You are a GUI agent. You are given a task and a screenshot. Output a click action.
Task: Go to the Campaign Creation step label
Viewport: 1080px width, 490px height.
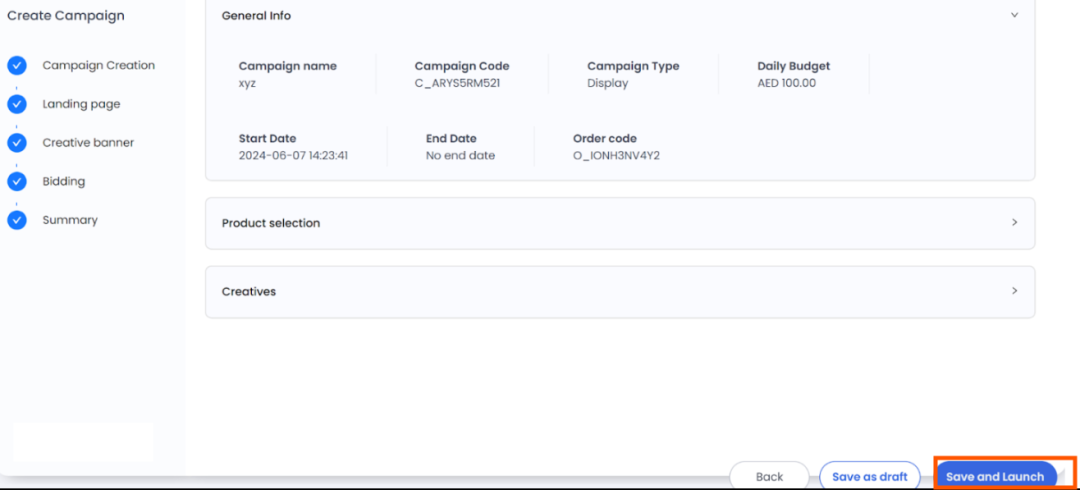point(98,66)
